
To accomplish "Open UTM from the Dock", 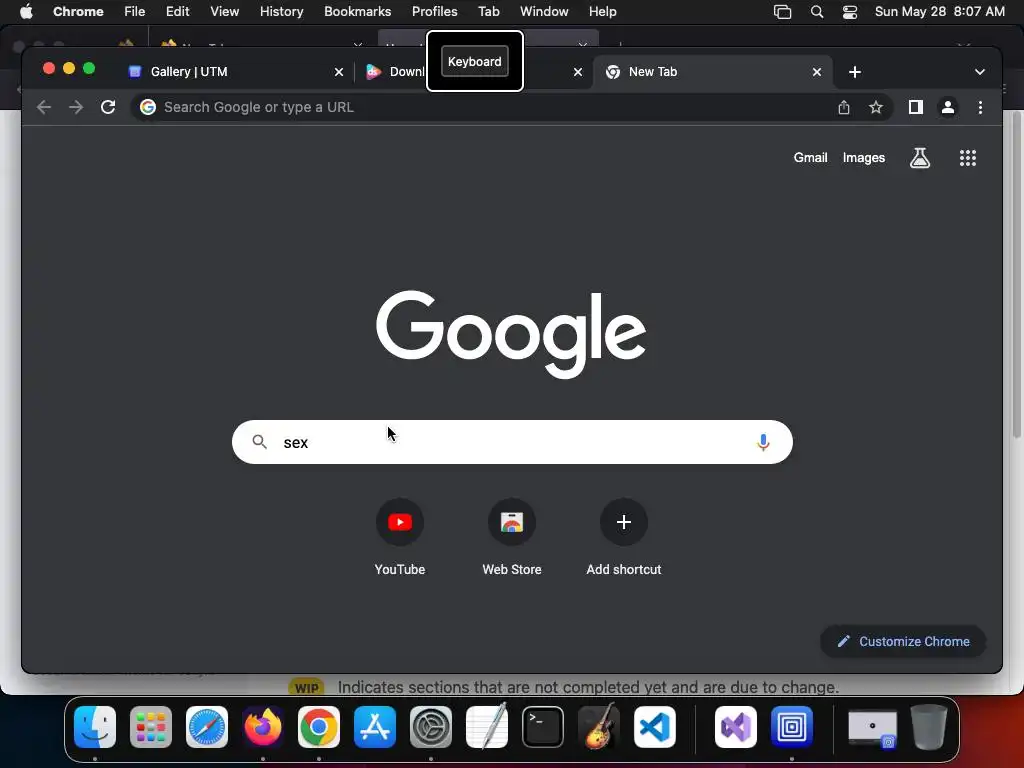I will click(x=792, y=726).
